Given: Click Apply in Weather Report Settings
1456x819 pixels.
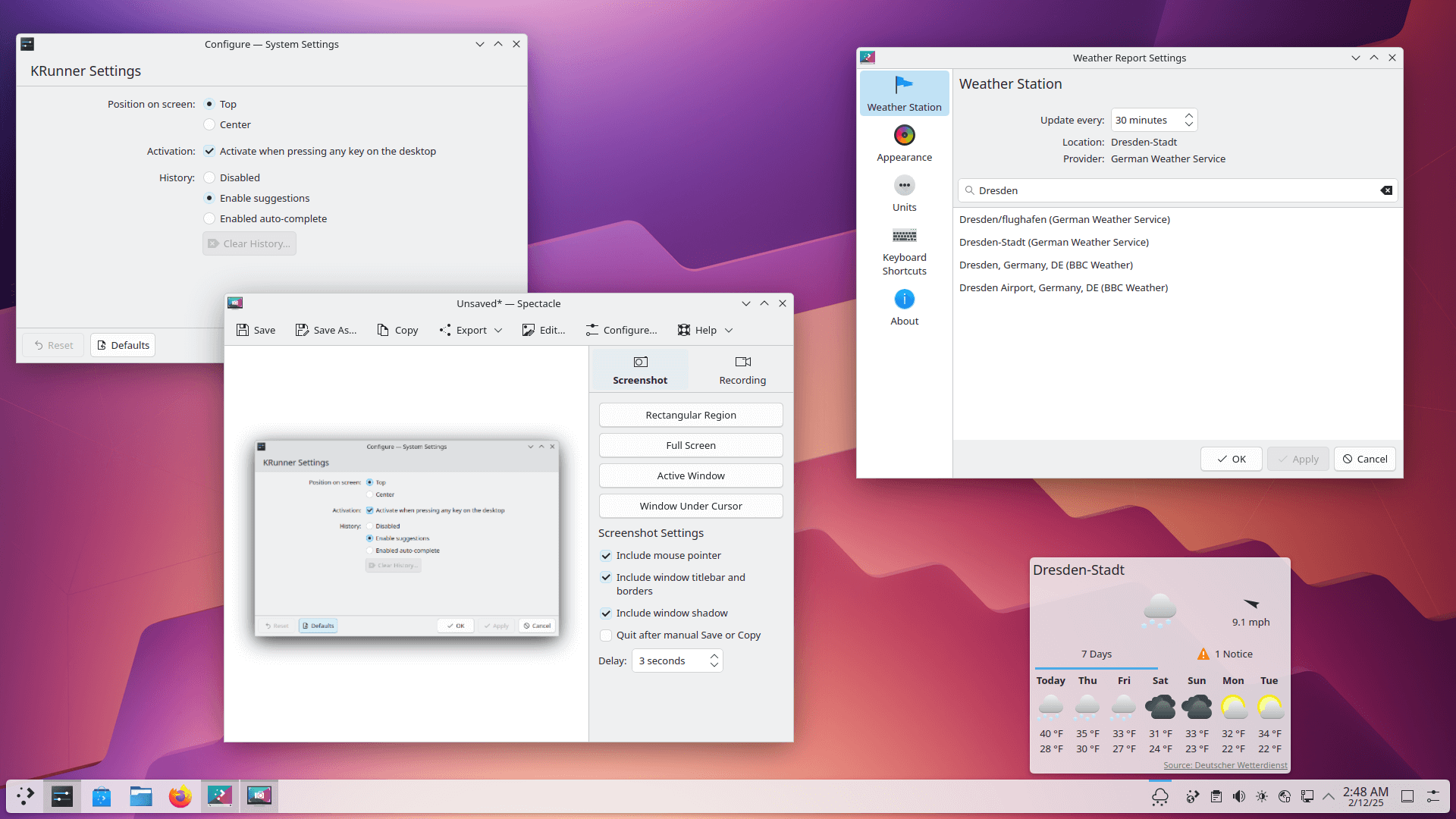Looking at the screenshot, I should coord(1298,459).
